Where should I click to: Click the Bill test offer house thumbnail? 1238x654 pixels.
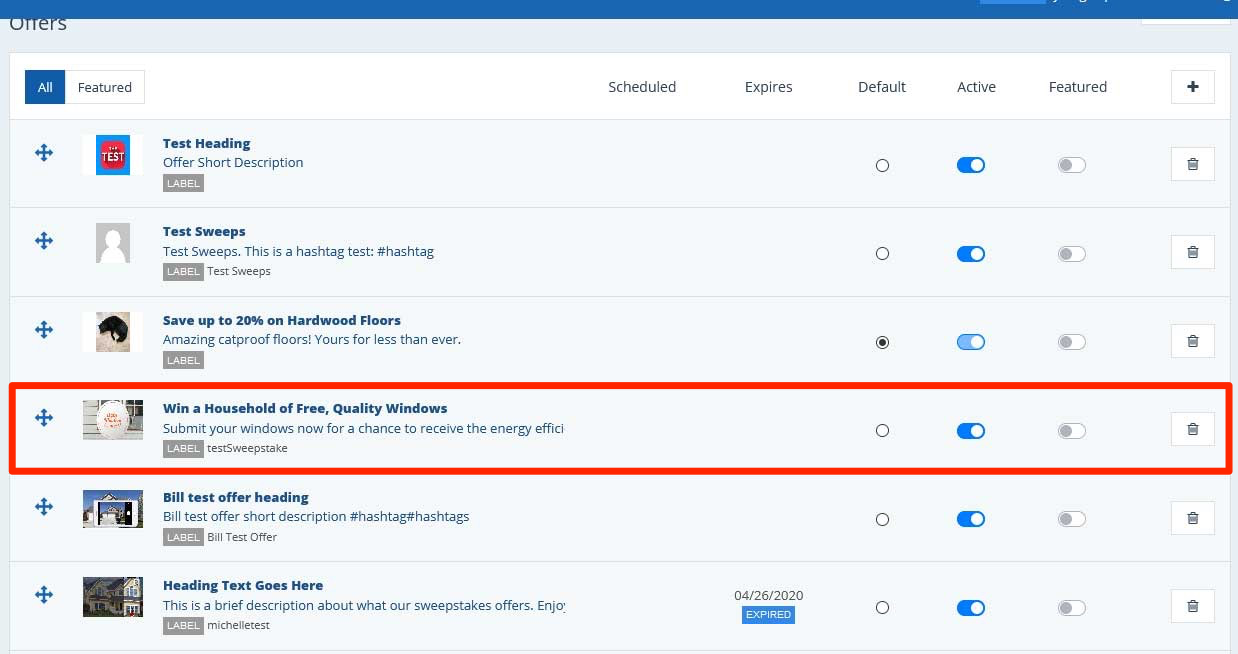point(112,509)
